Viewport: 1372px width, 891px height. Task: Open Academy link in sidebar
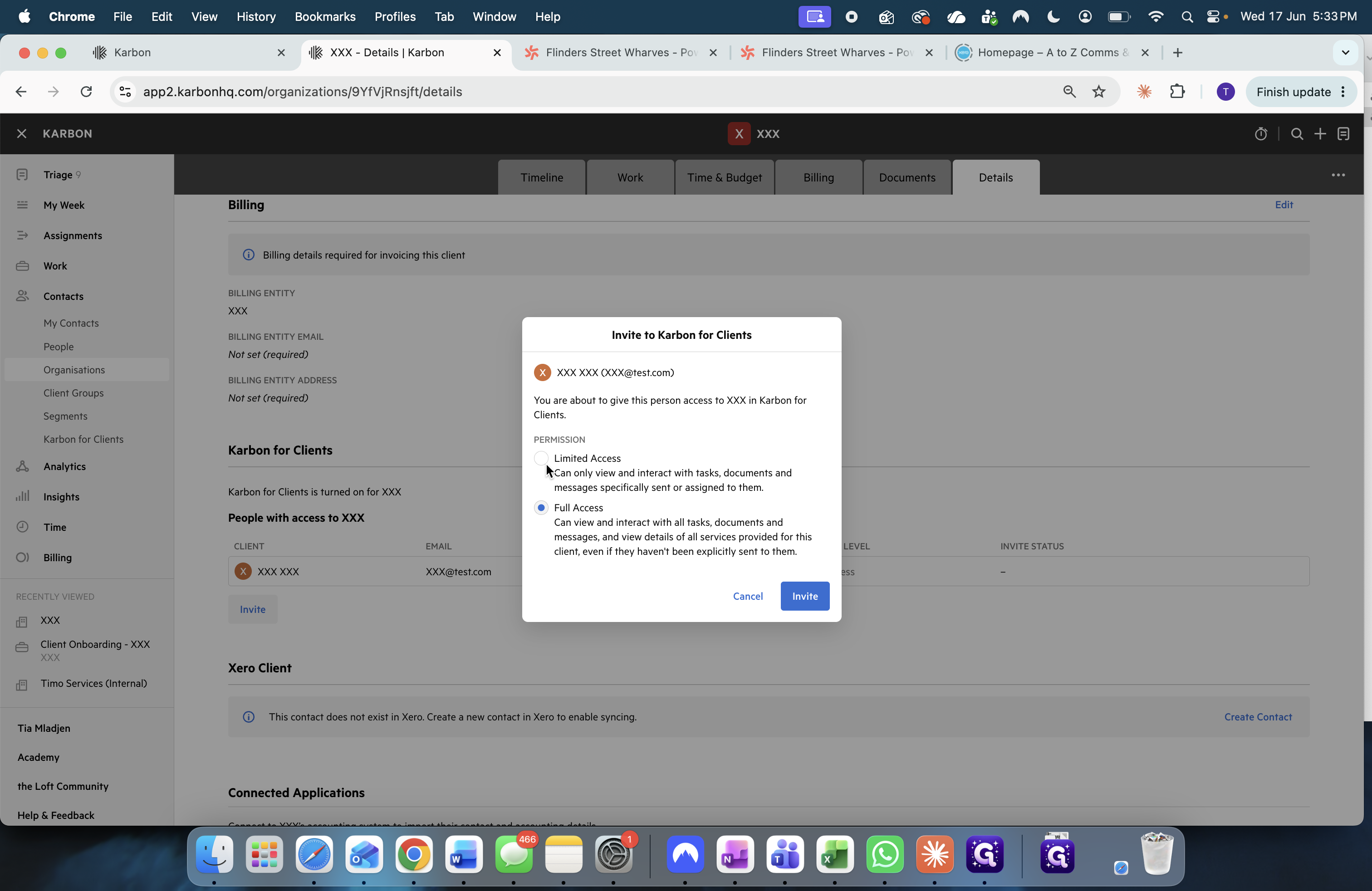[38, 757]
